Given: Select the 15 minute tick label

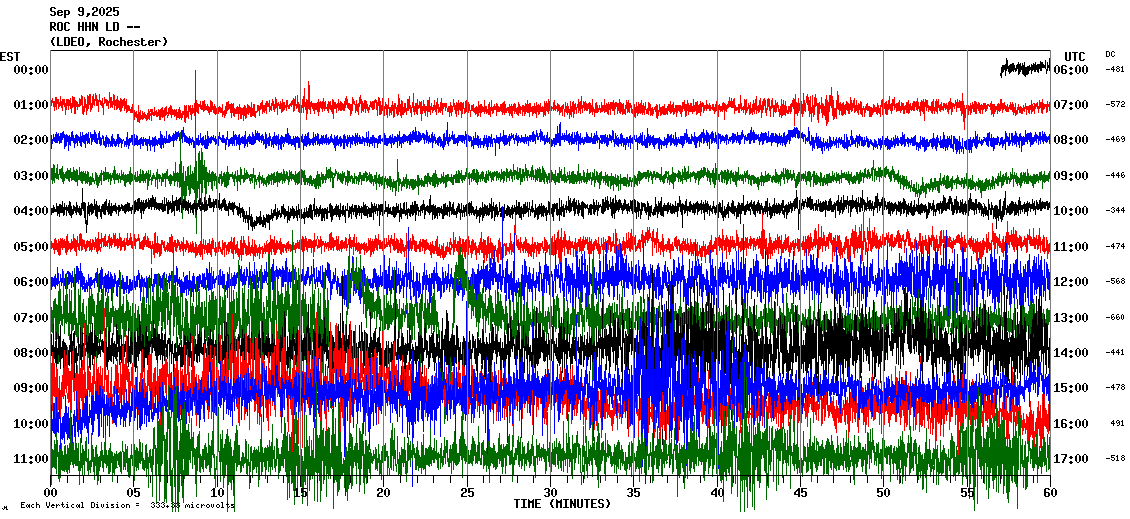Looking at the screenshot, I should (x=300, y=493).
